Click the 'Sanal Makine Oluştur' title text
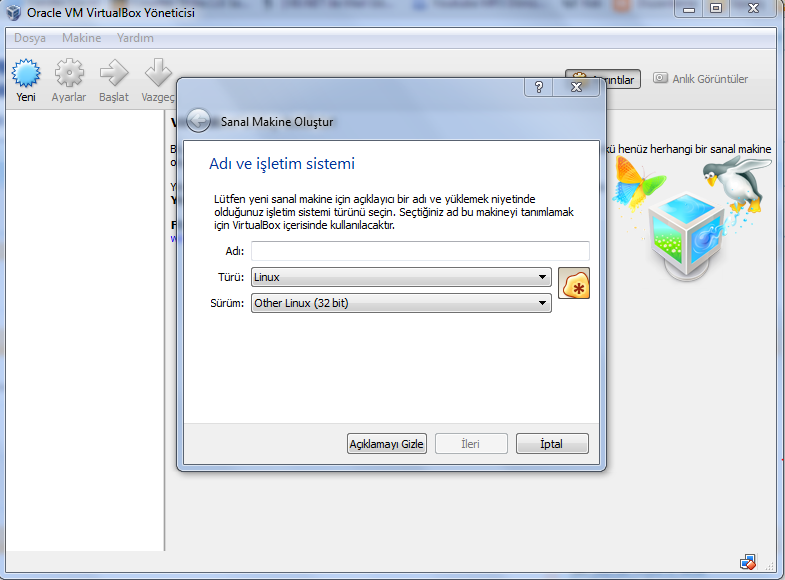This screenshot has width=785, height=580. (x=277, y=122)
